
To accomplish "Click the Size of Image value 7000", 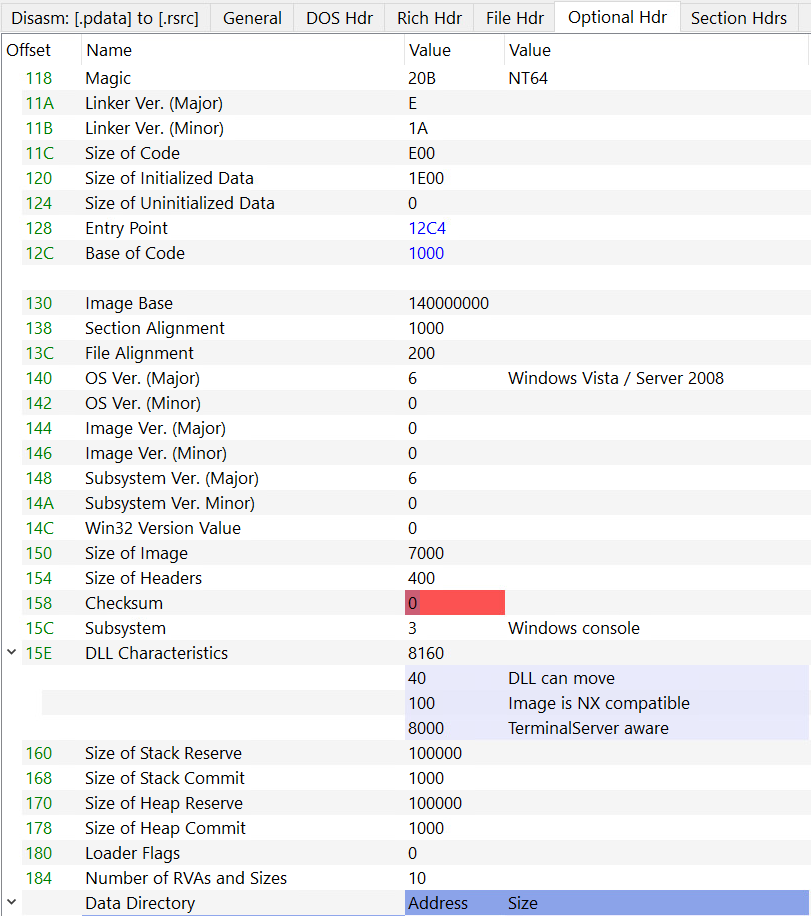I will pyautogui.click(x=426, y=553).
